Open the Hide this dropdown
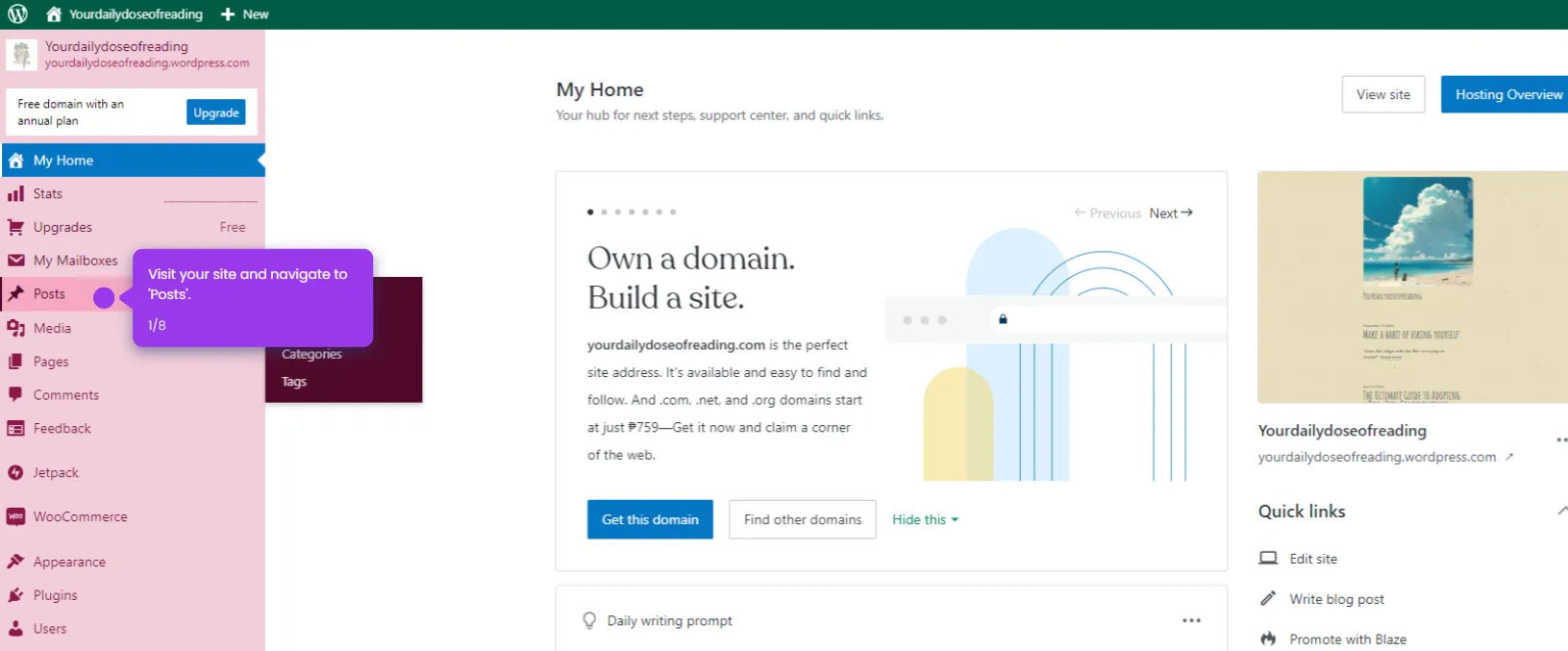 pyautogui.click(x=925, y=519)
